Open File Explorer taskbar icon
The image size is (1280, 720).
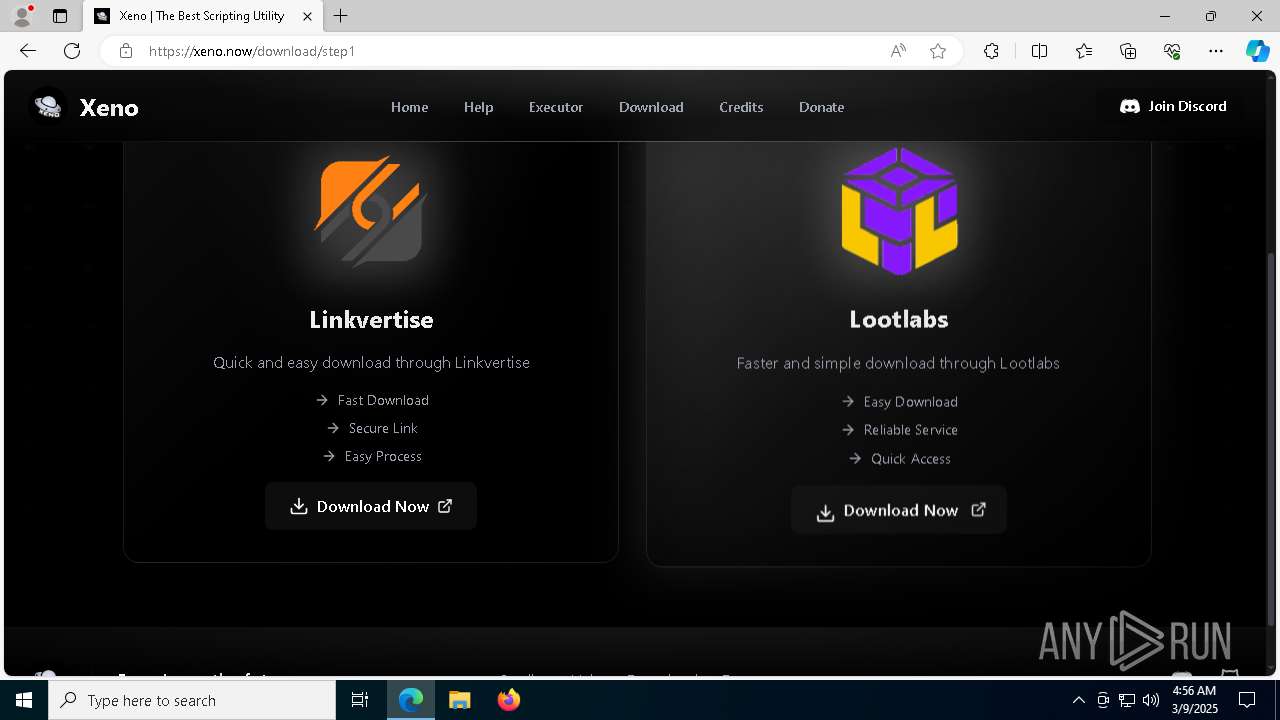[459, 700]
